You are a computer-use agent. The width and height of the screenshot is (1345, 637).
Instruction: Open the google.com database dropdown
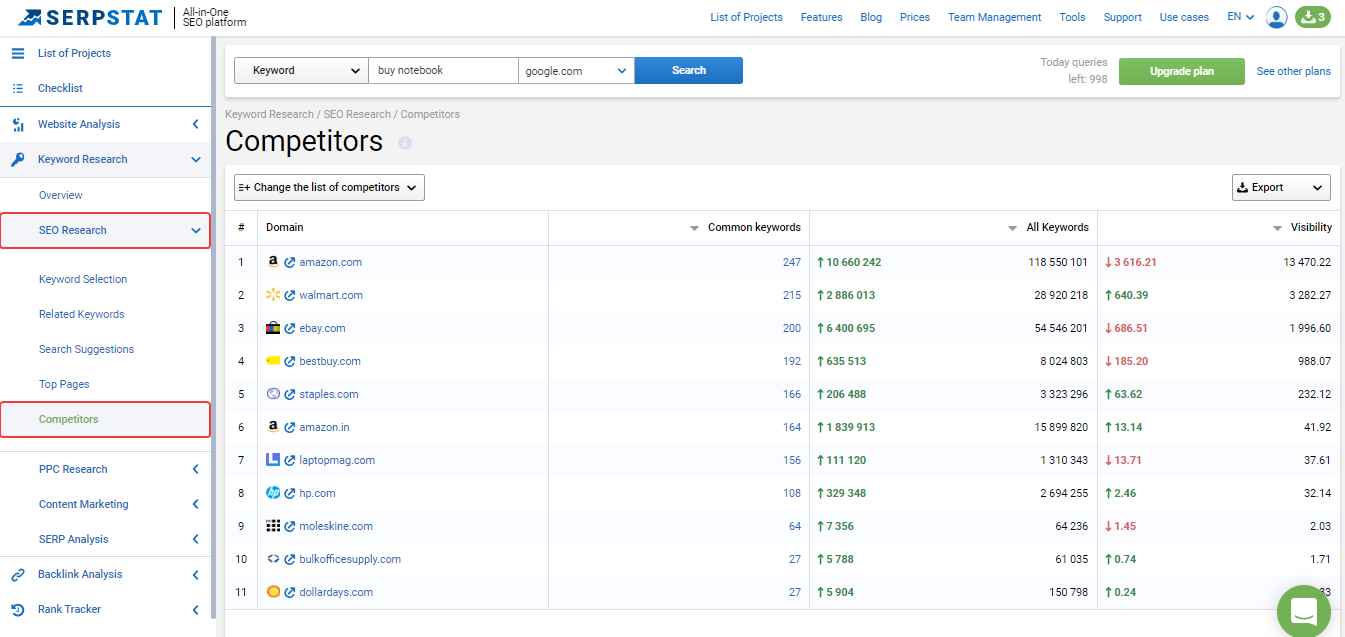pyautogui.click(x=576, y=70)
